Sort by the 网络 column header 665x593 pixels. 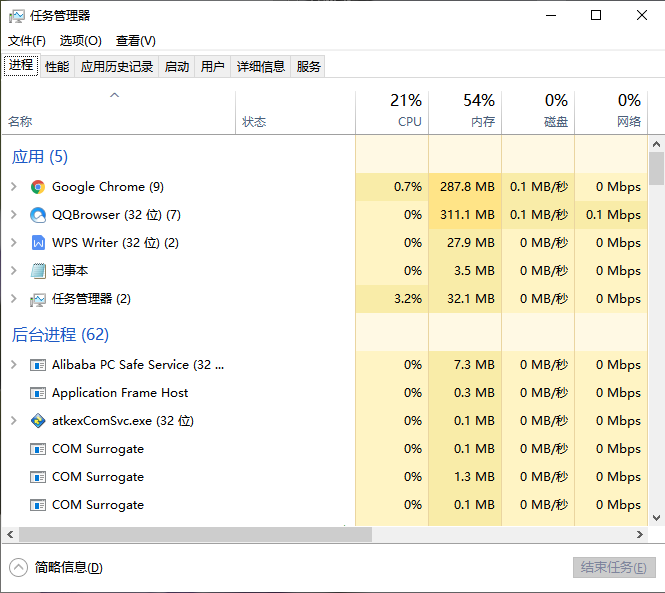(x=611, y=113)
